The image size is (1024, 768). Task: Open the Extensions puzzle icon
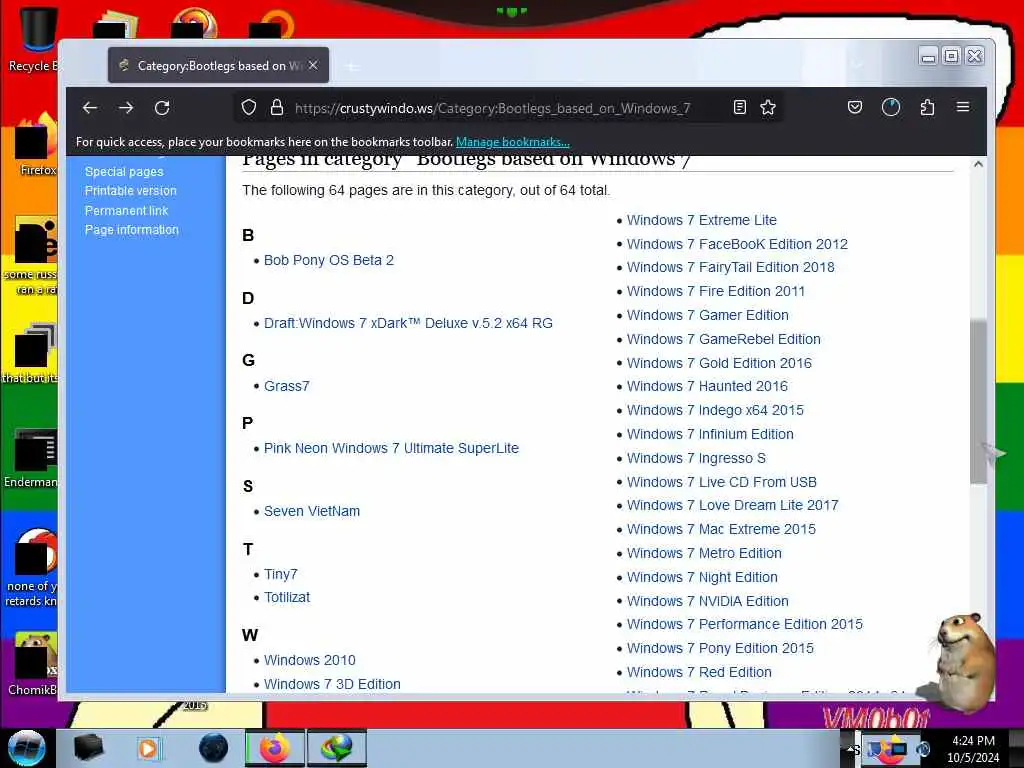point(927,108)
